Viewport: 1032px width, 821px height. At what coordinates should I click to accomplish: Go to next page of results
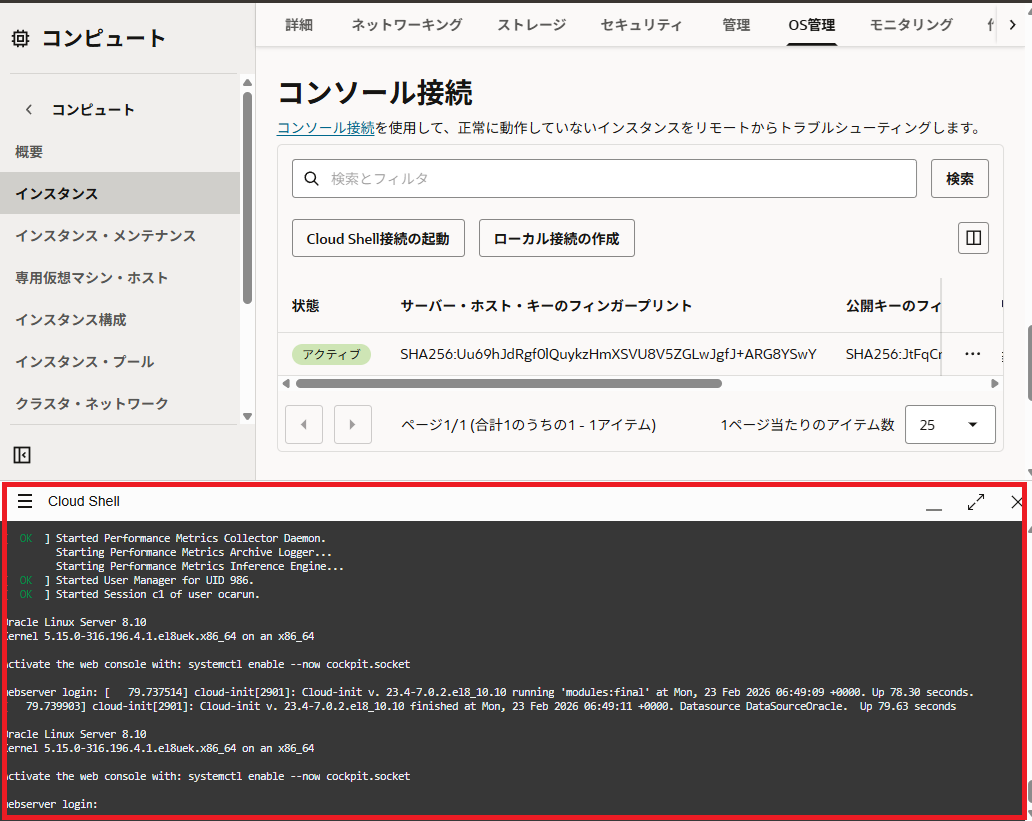click(352, 424)
